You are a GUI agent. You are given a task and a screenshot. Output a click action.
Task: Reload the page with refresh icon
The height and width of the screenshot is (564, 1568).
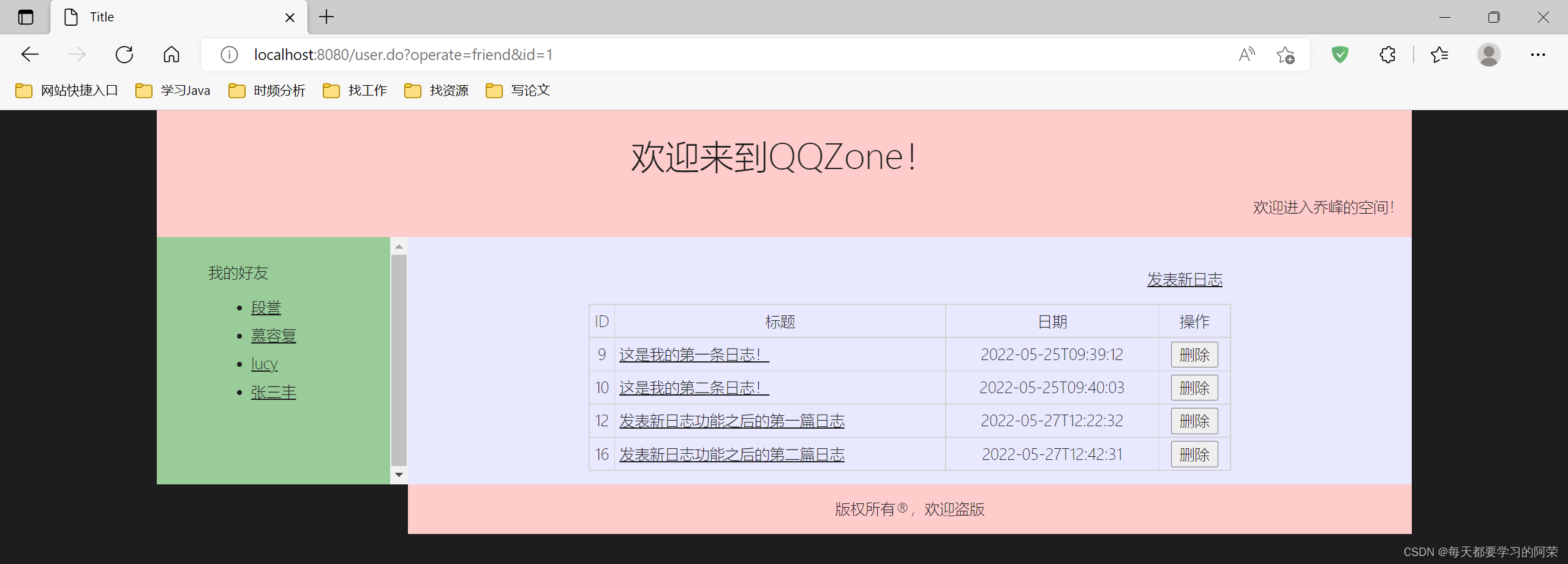124,55
